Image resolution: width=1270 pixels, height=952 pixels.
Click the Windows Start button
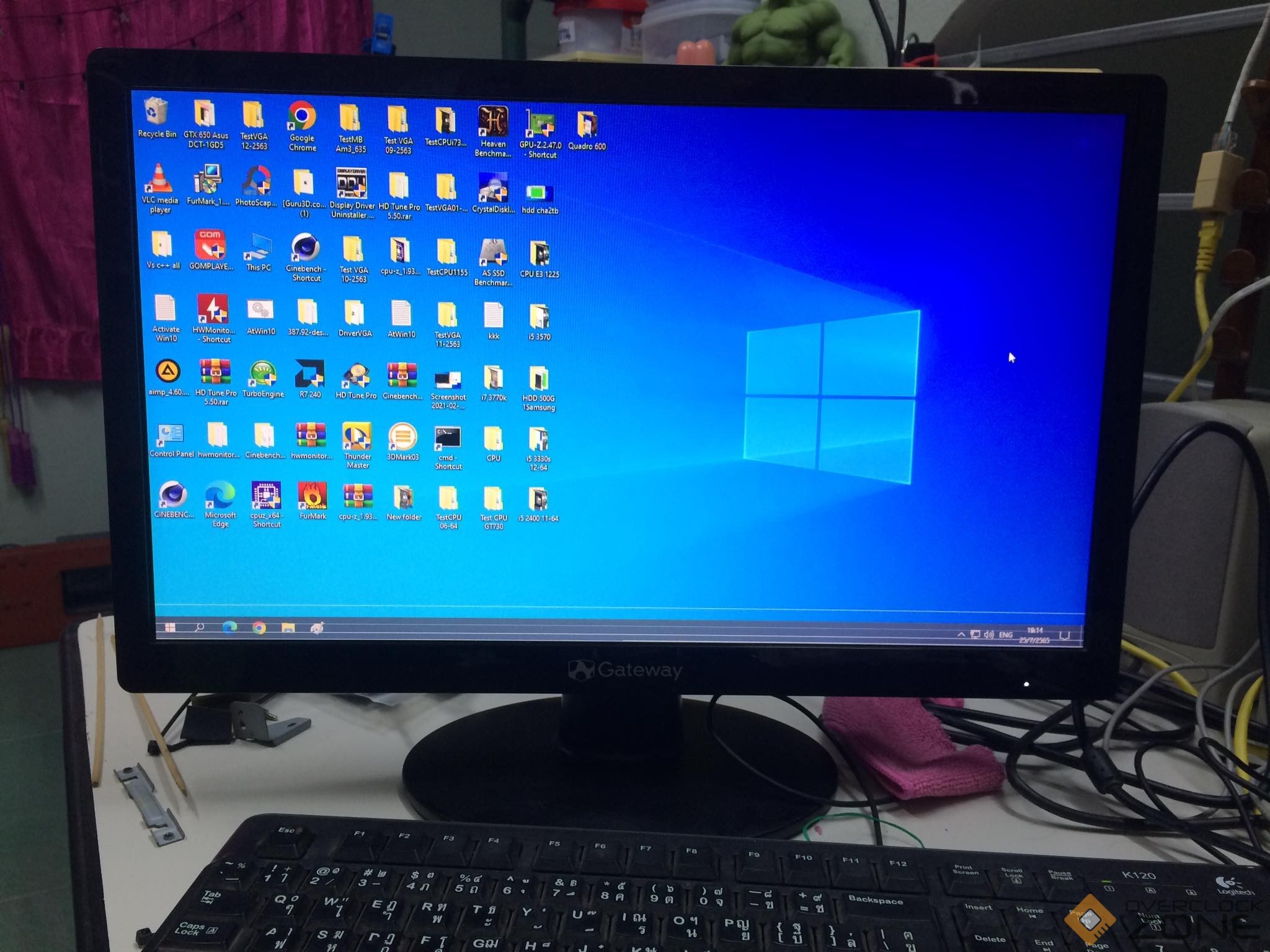coord(170,627)
